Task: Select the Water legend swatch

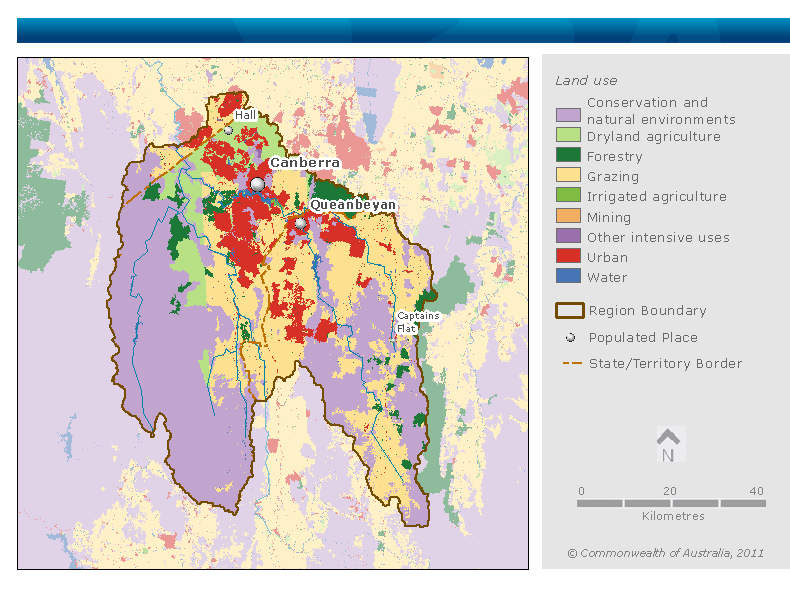Action: pyautogui.click(x=568, y=276)
